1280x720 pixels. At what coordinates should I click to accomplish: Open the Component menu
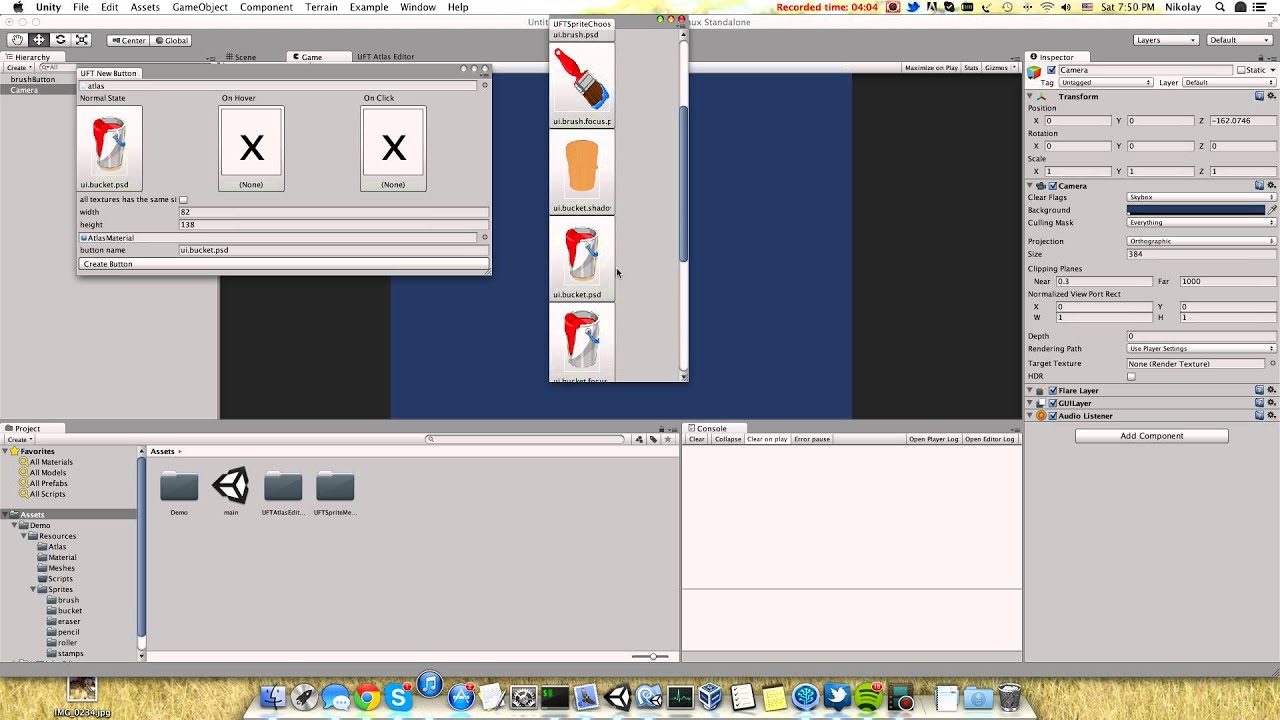(x=266, y=7)
